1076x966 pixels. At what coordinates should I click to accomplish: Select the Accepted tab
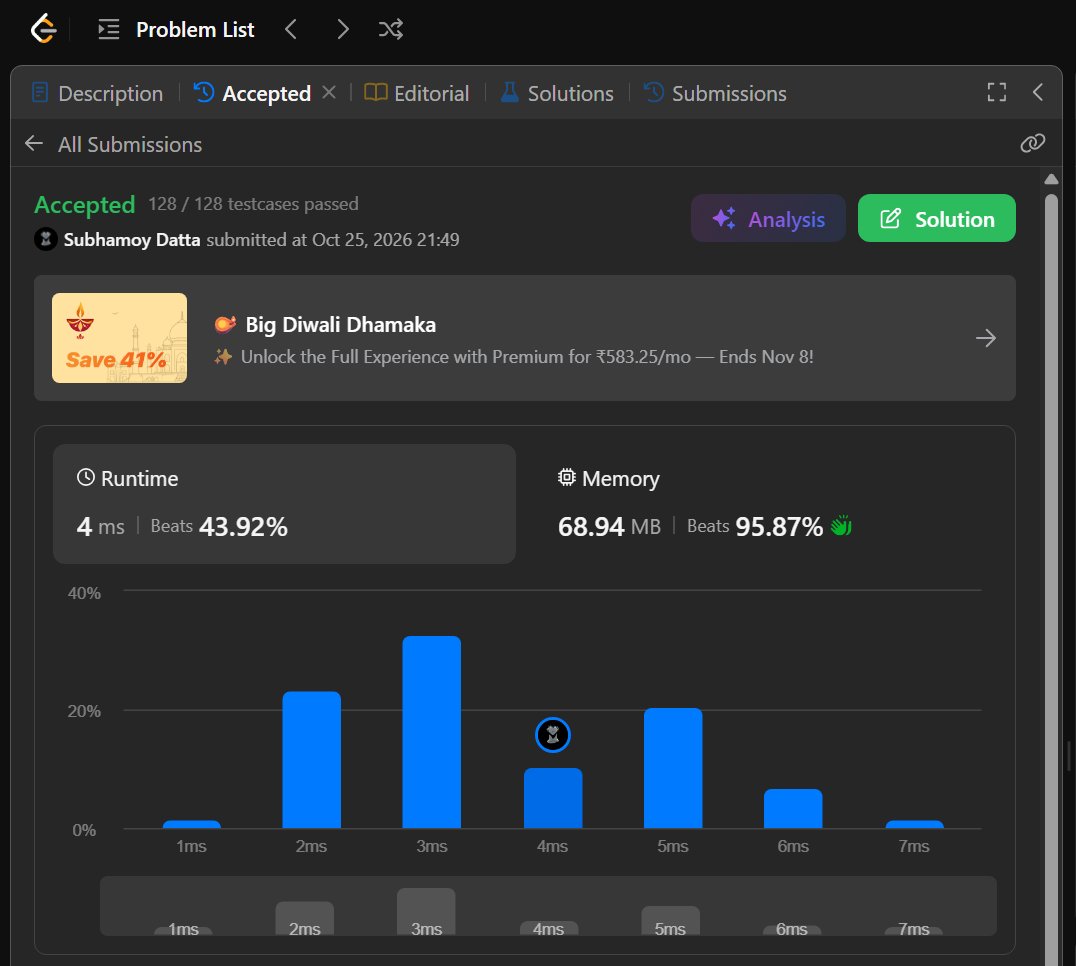[x=253, y=93]
